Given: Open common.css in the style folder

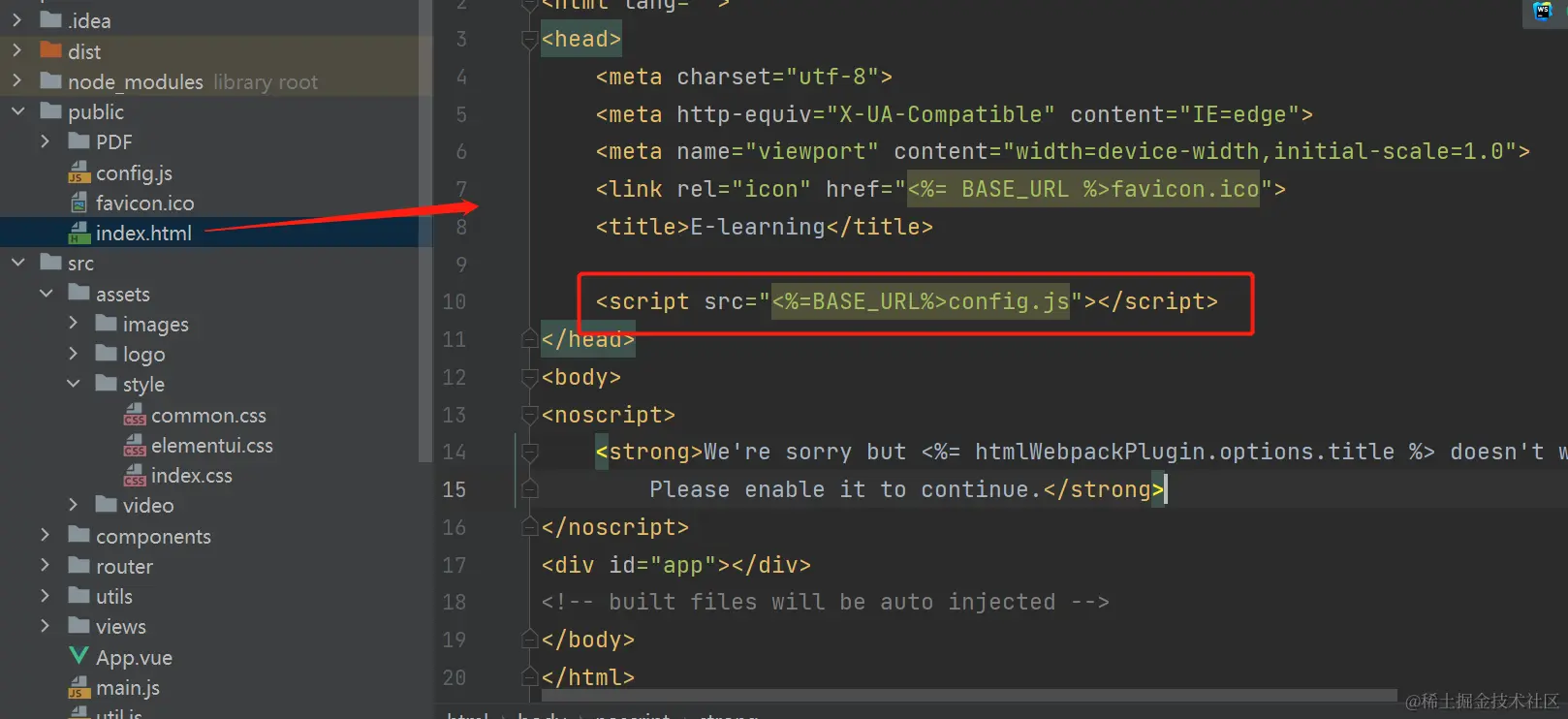Looking at the screenshot, I should coord(208,415).
